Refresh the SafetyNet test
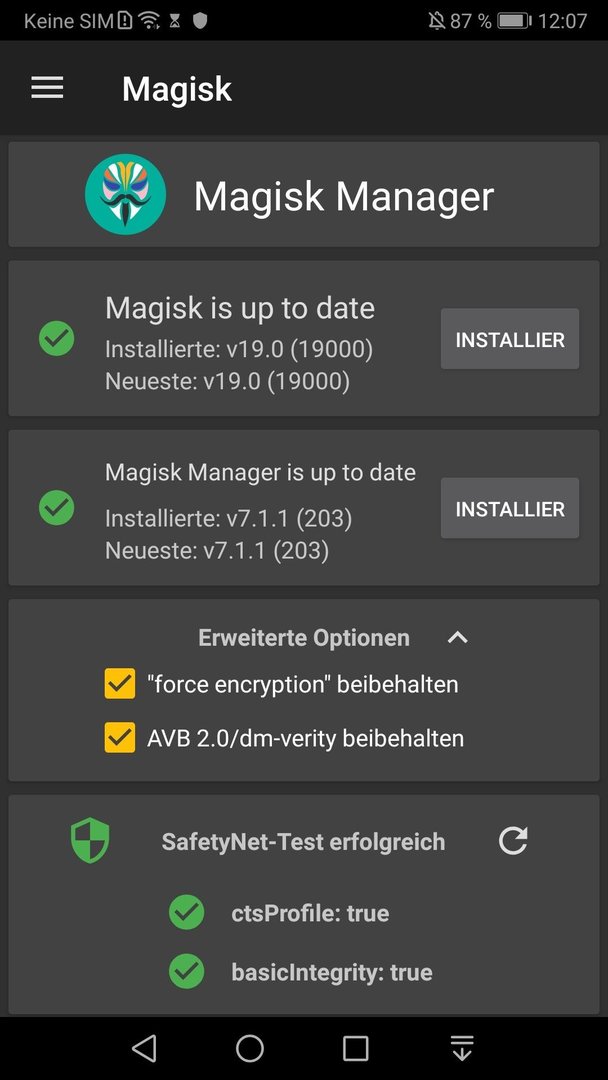The width and height of the screenshot is (608, 1080). (513, 841)
